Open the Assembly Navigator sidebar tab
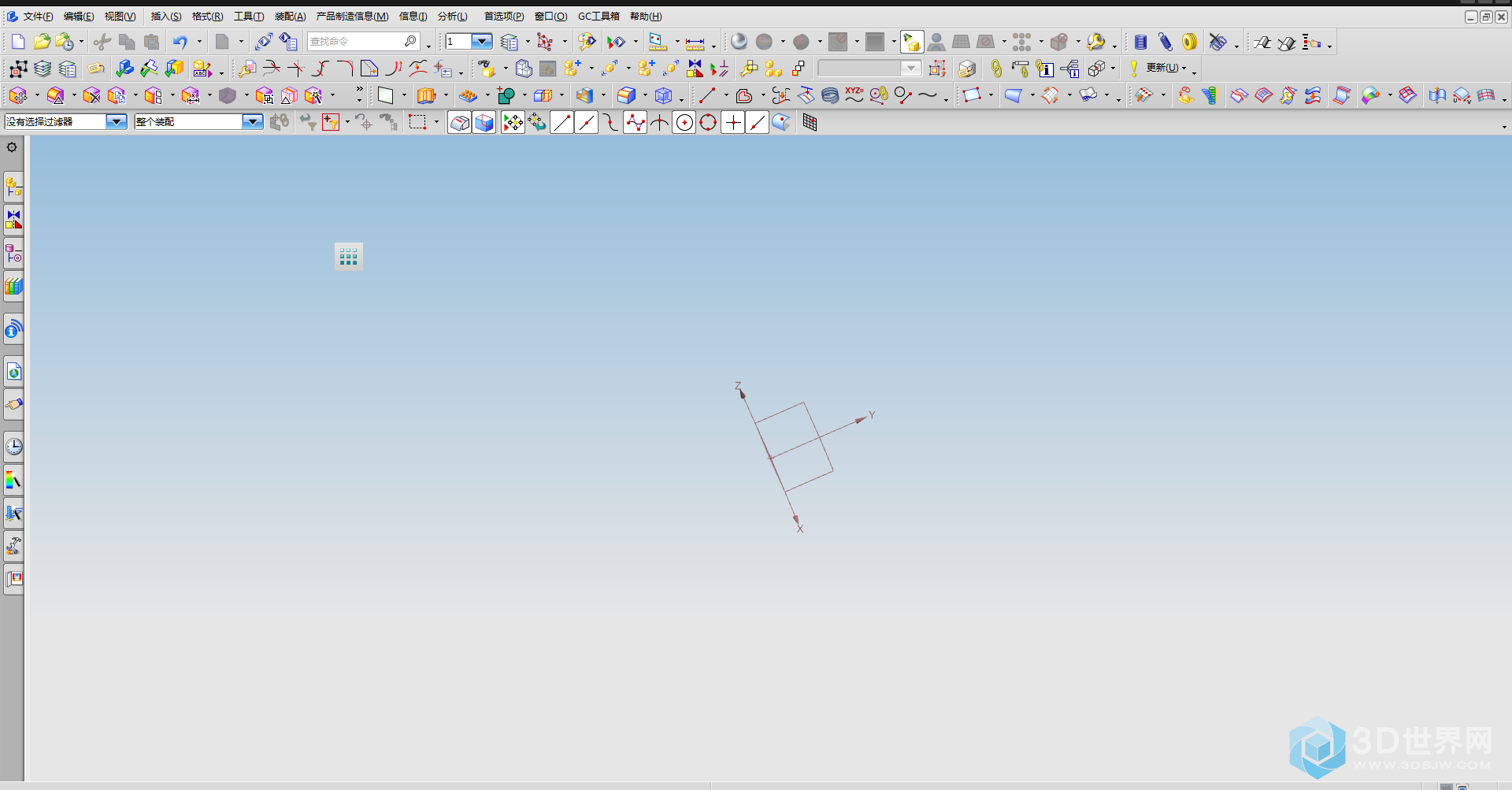 13,187
